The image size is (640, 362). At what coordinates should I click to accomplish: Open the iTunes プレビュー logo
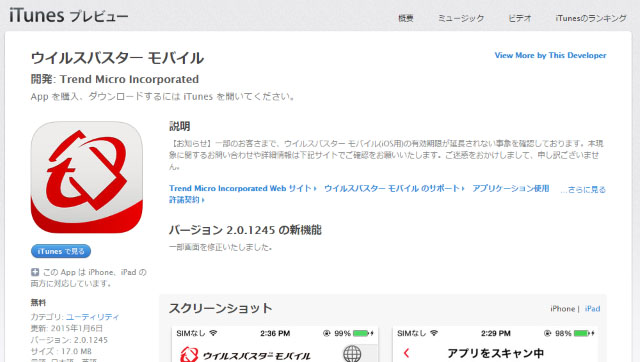pos(69,16)
